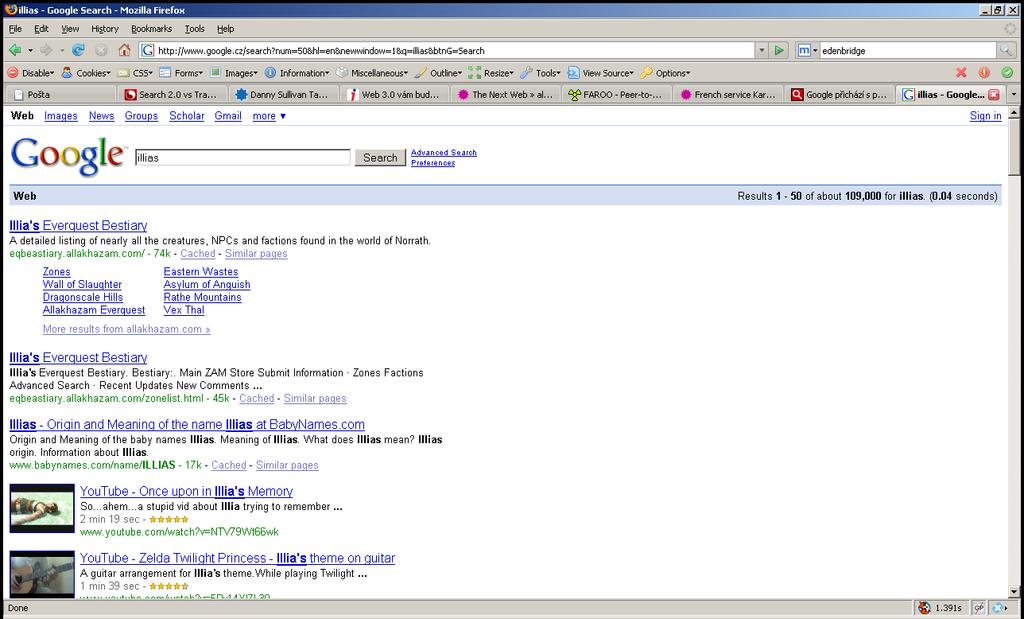Click the Scholar link in Google nav
The width and height of the screenshot is (1024, 619).
[x=187, y=116]
